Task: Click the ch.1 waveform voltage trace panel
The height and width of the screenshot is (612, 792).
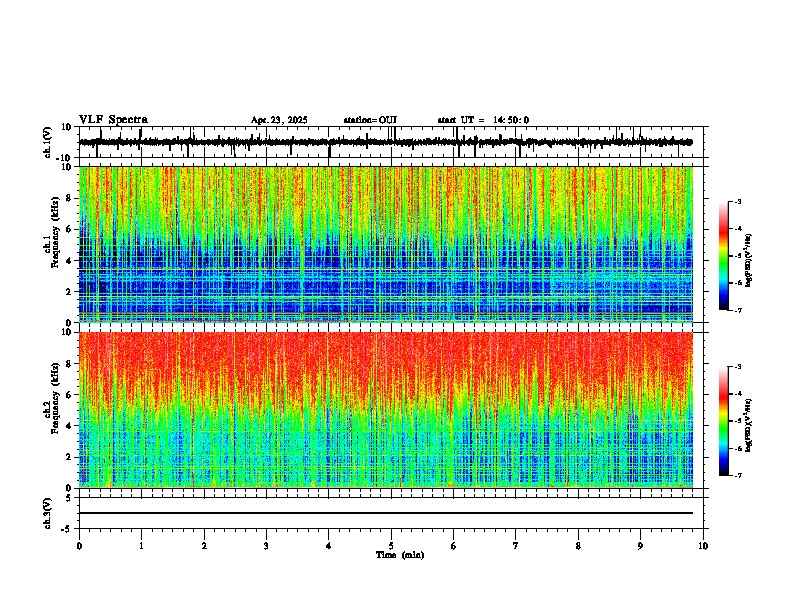Action: pyautogui.click(x=393, y=142)
